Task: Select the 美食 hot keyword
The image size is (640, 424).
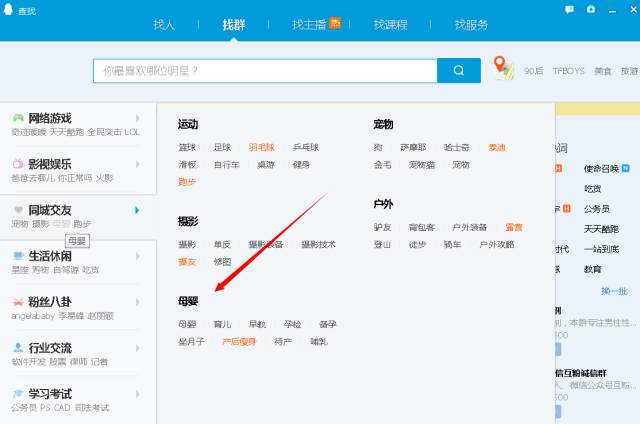Action: click(x=603, y=71)
